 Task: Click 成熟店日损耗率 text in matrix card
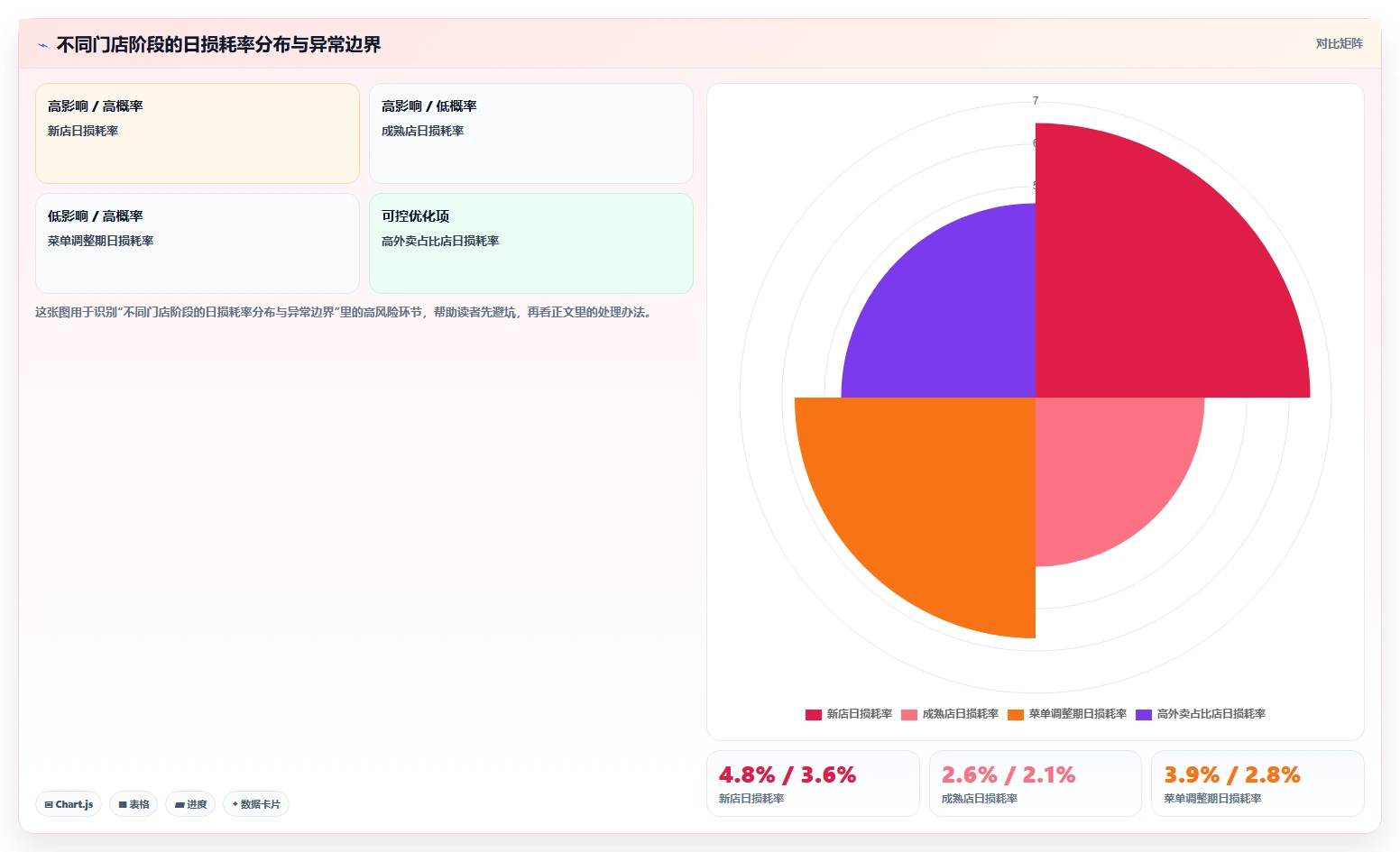(x=422, y=131)
